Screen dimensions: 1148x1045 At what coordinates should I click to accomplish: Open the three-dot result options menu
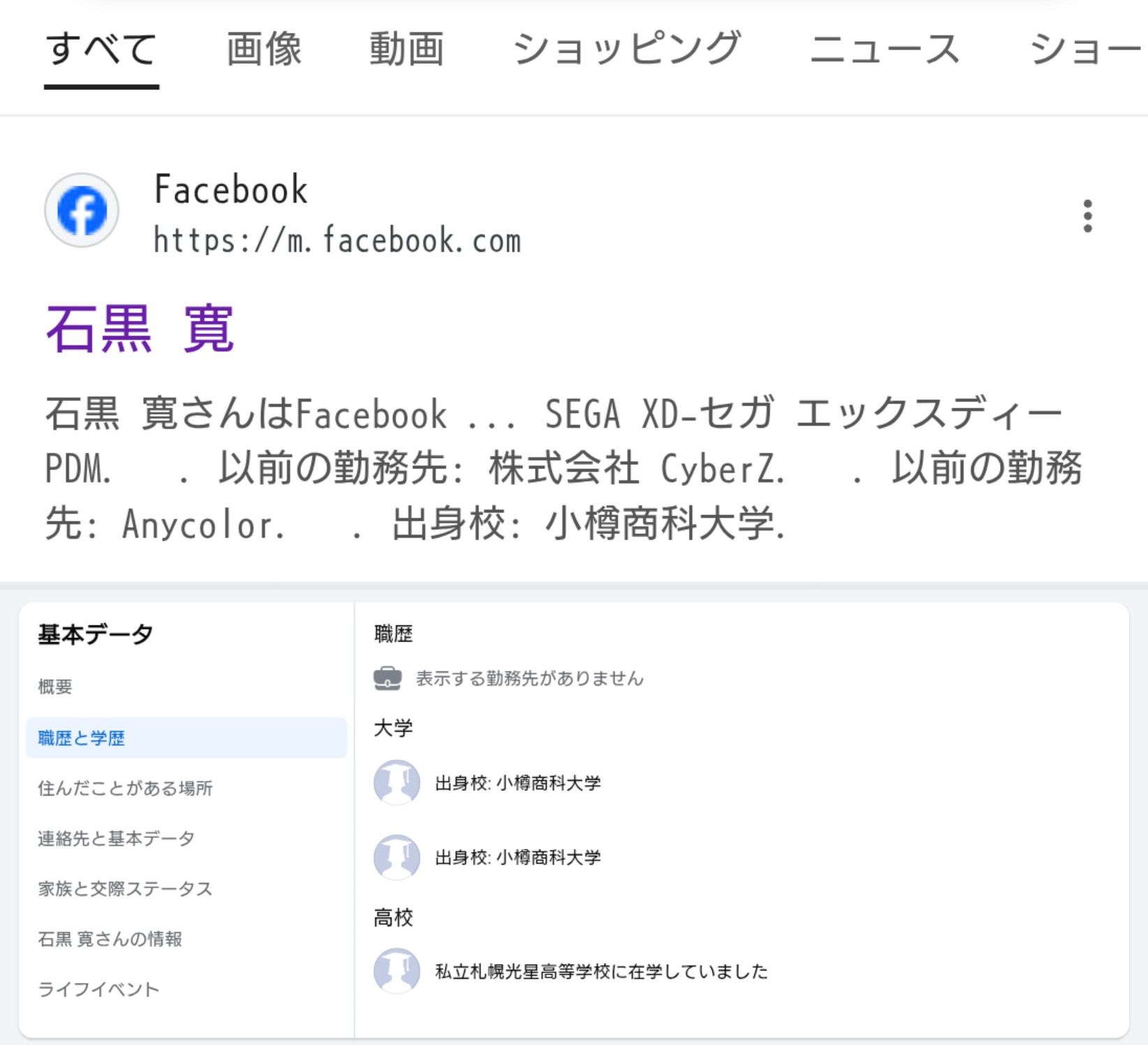click(x=1087, y=216)
